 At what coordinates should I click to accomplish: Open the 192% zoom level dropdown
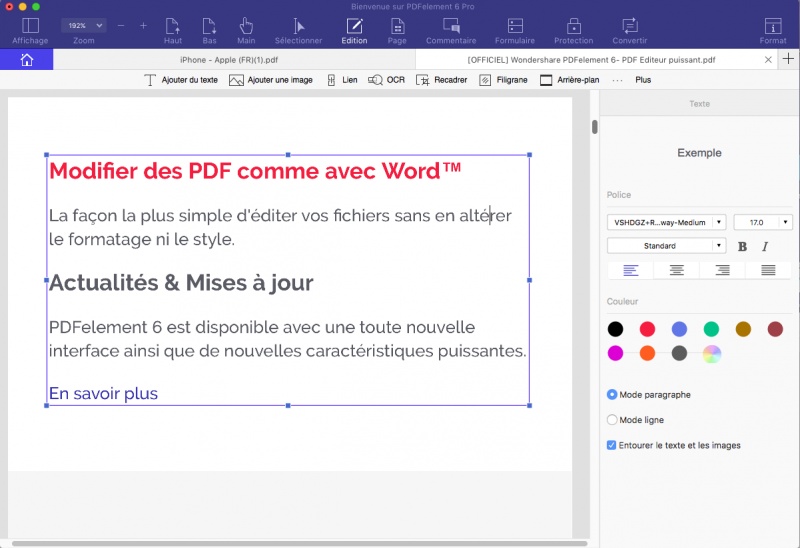click(84, 26)
